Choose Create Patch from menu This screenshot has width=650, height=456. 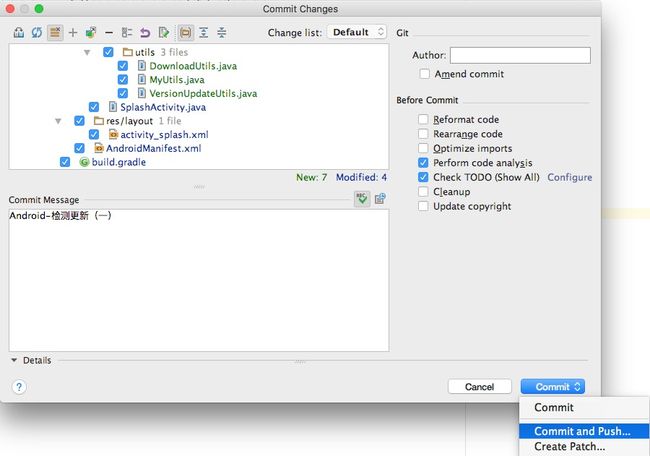[x=584, y=446]
